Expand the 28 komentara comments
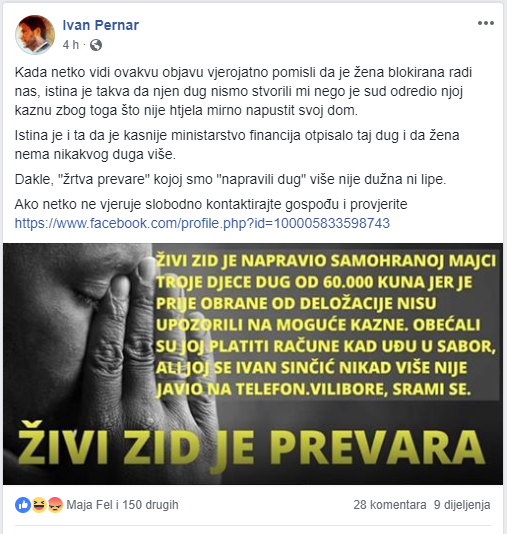 click(x=390, y=505)
